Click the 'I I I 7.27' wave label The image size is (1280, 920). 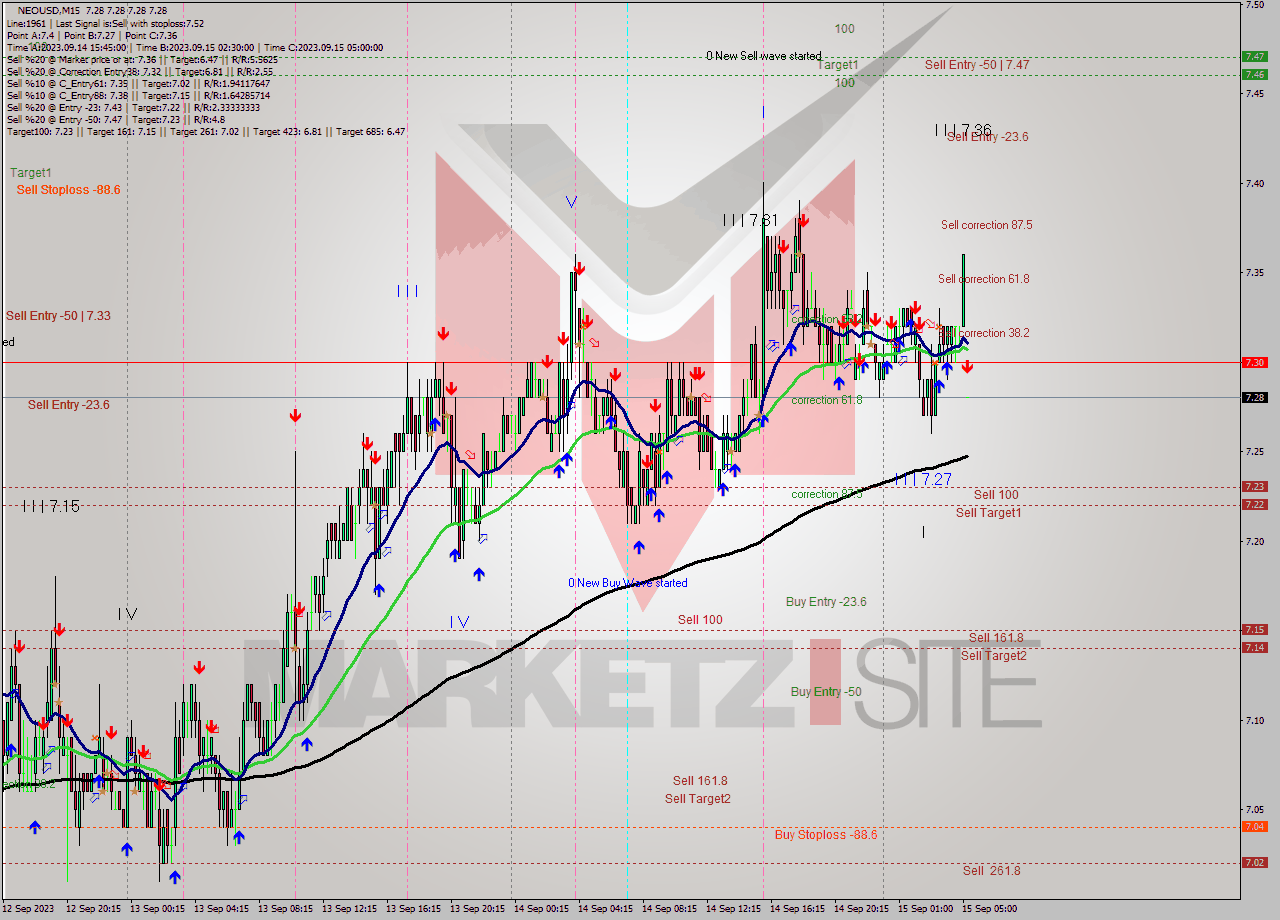924,480
